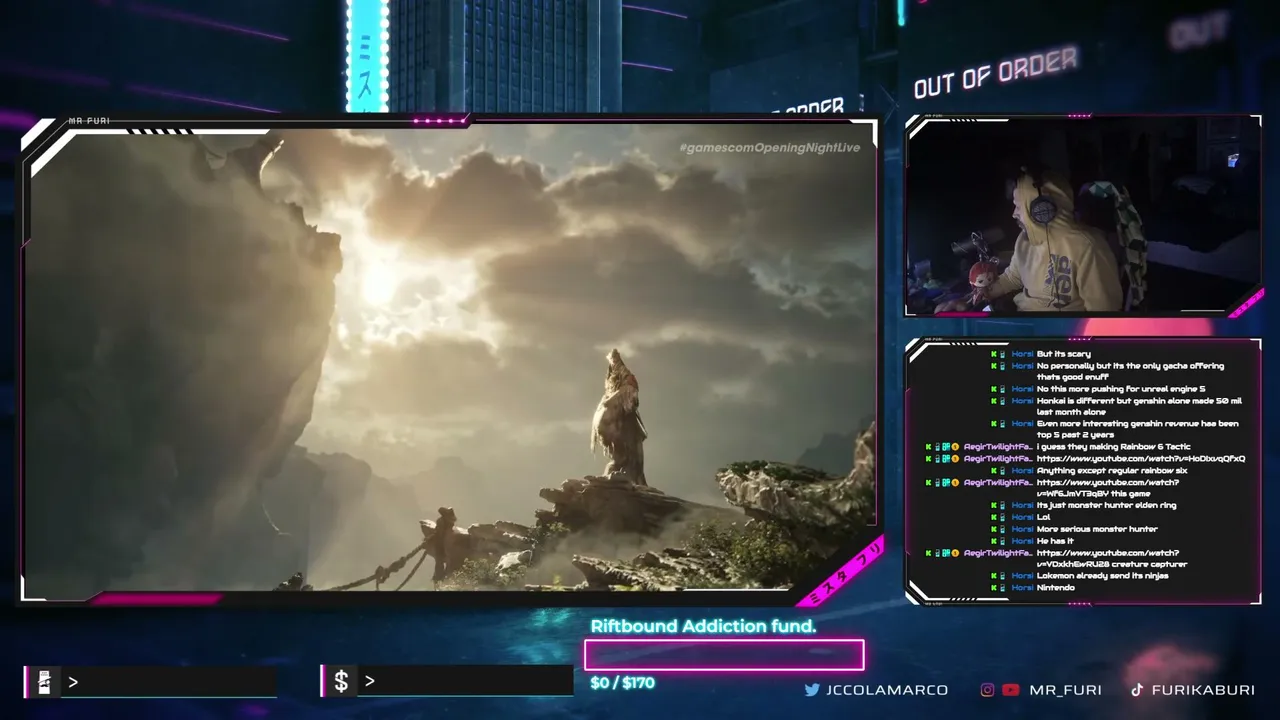Click the latest follower person icon
The height and width of the screenshot is (720, 1280).
(x=44, y=682)
